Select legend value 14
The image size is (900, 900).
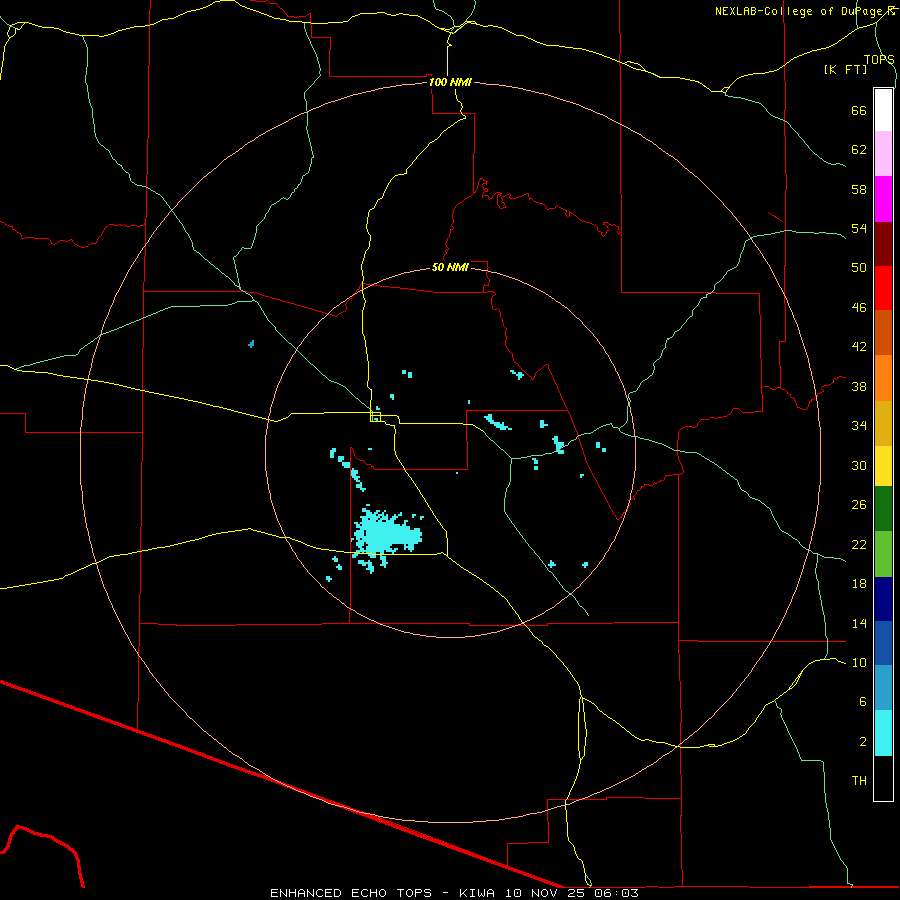coord(859,623)
